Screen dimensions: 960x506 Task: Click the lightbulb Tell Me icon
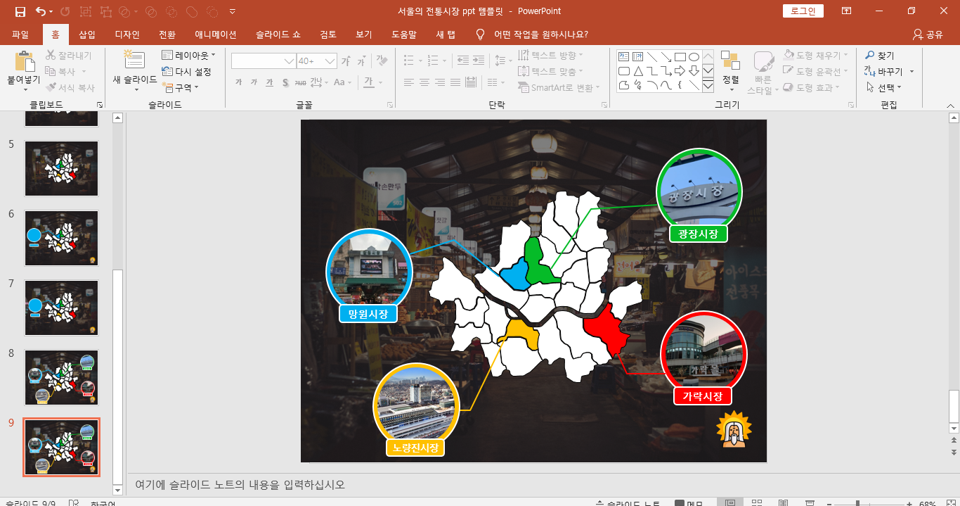click(x=480, y=34)
